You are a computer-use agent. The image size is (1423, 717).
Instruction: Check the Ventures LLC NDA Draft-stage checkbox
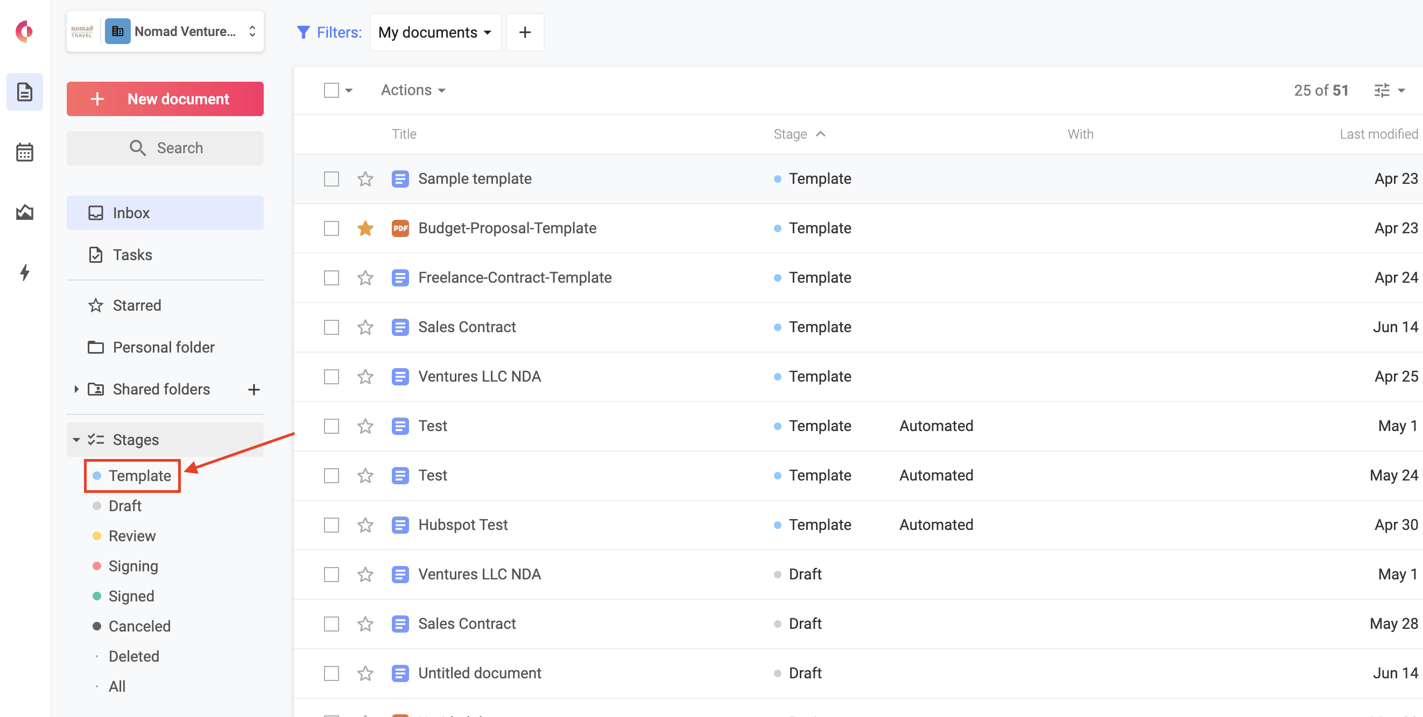pos(331,574)
